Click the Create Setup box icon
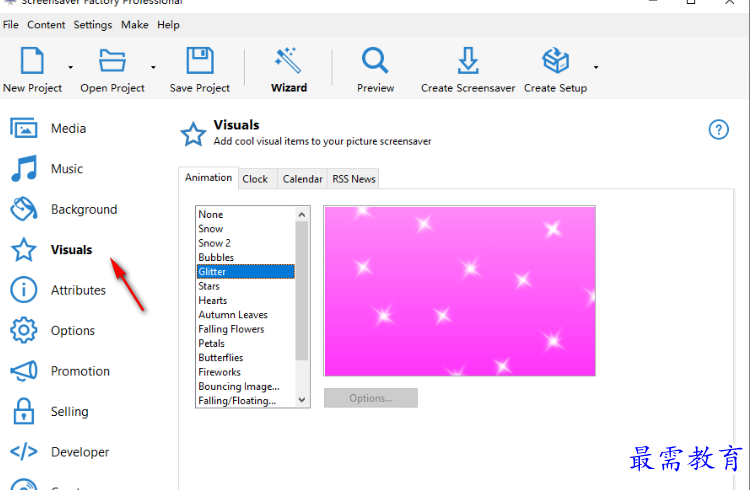751x490 pixels. [x=556, y=60]
